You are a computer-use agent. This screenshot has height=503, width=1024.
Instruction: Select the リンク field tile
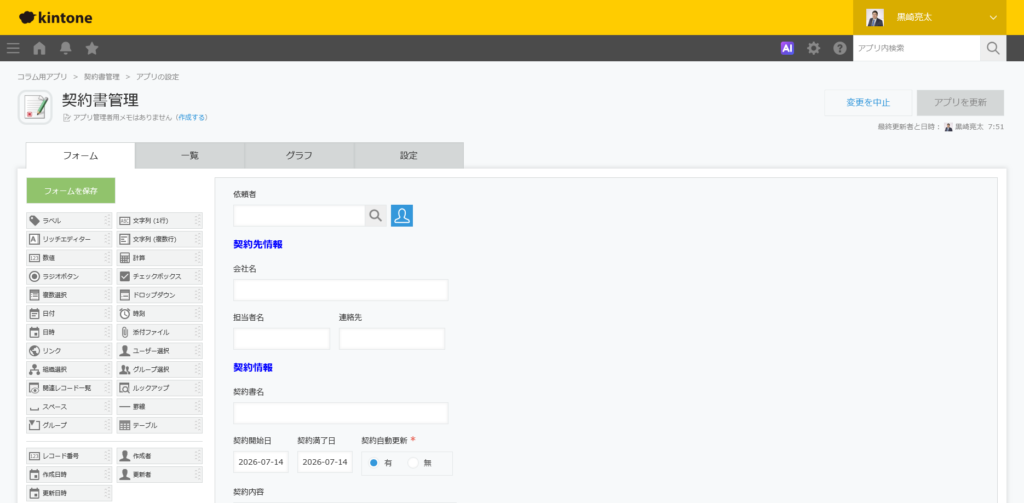69,351
